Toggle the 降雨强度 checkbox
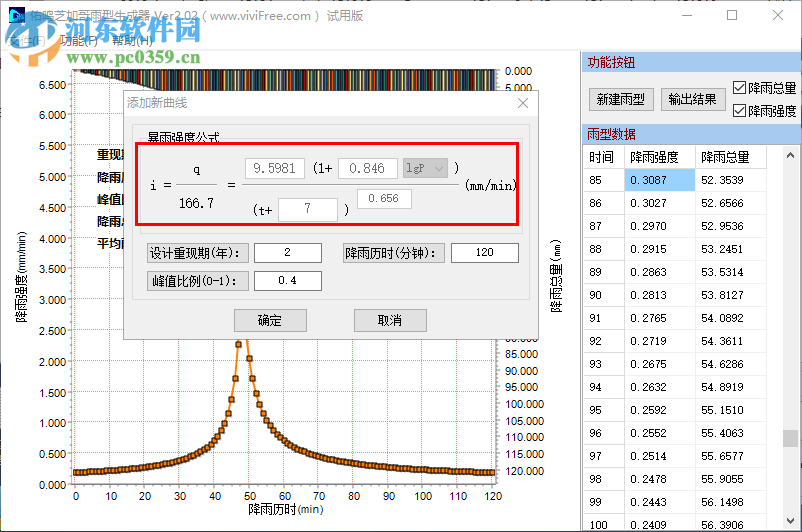 pyautogui.click(x=739, y=110)
